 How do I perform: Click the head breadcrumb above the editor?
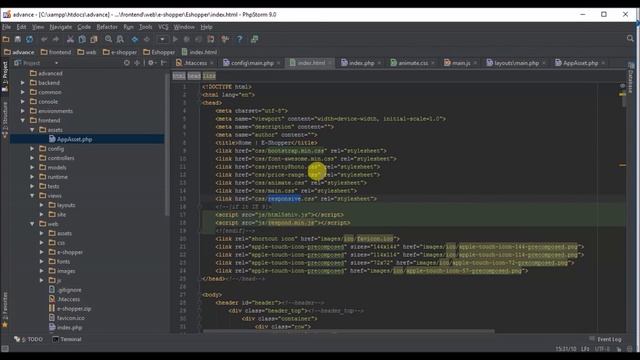[x=194, y=76]
